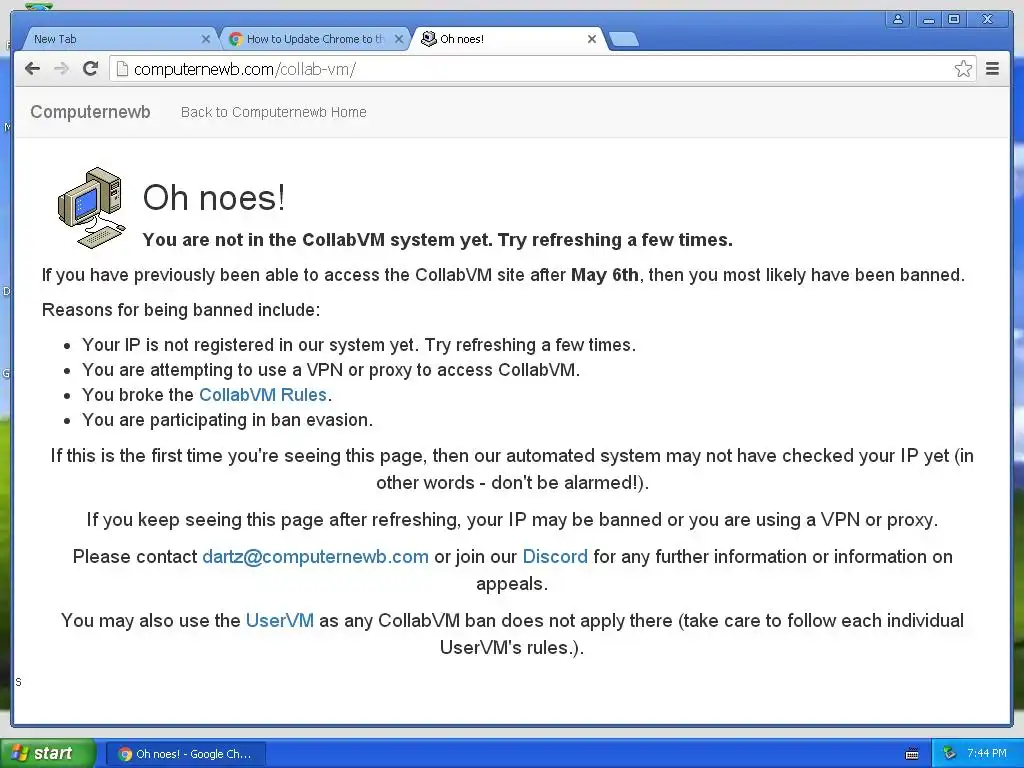Screen dimensions: 1024x768
Task: Click the dartz@computernewb.com email link
Action: click(x=315, y=556)
